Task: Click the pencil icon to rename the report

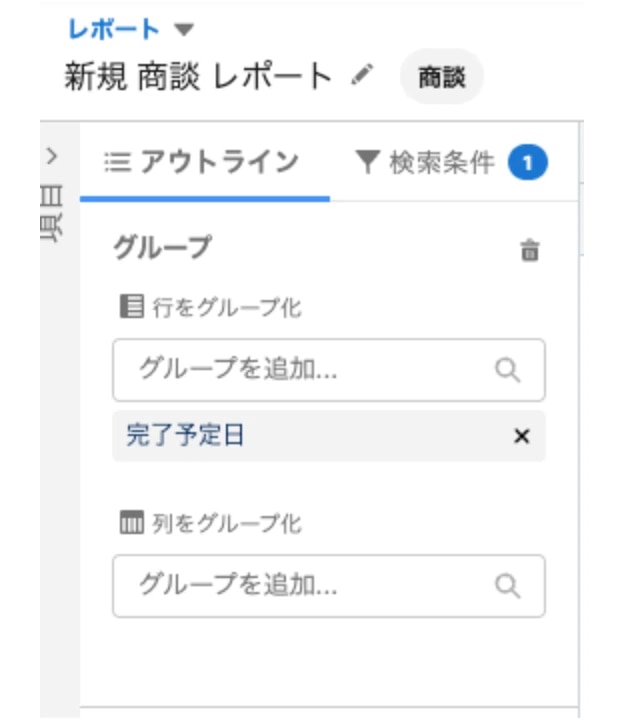Action: click(x=363, y=76)
